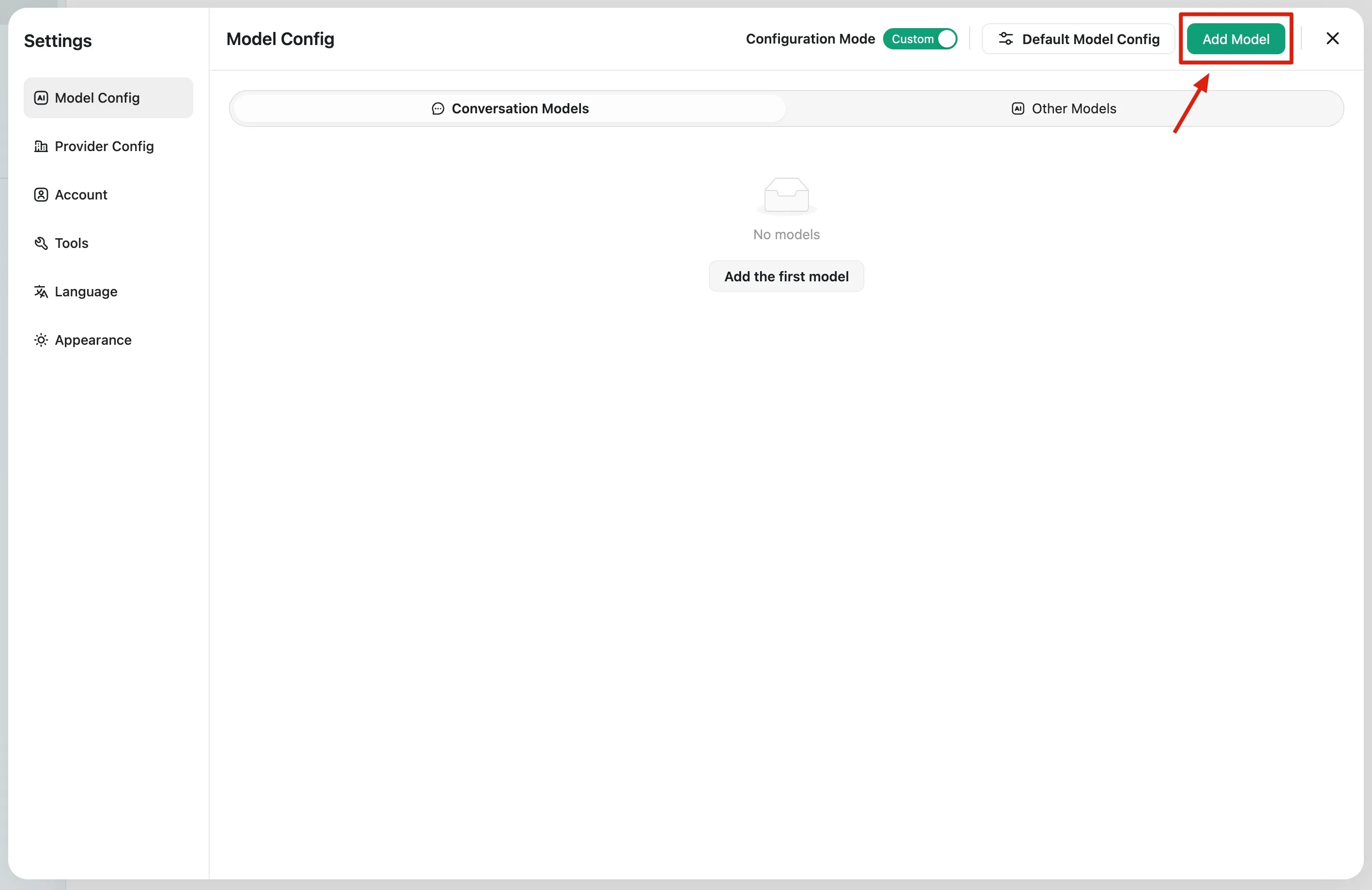Screen dimensions: 1372x890
Task: Open Provider Config settings section
Action: [104, 146]
